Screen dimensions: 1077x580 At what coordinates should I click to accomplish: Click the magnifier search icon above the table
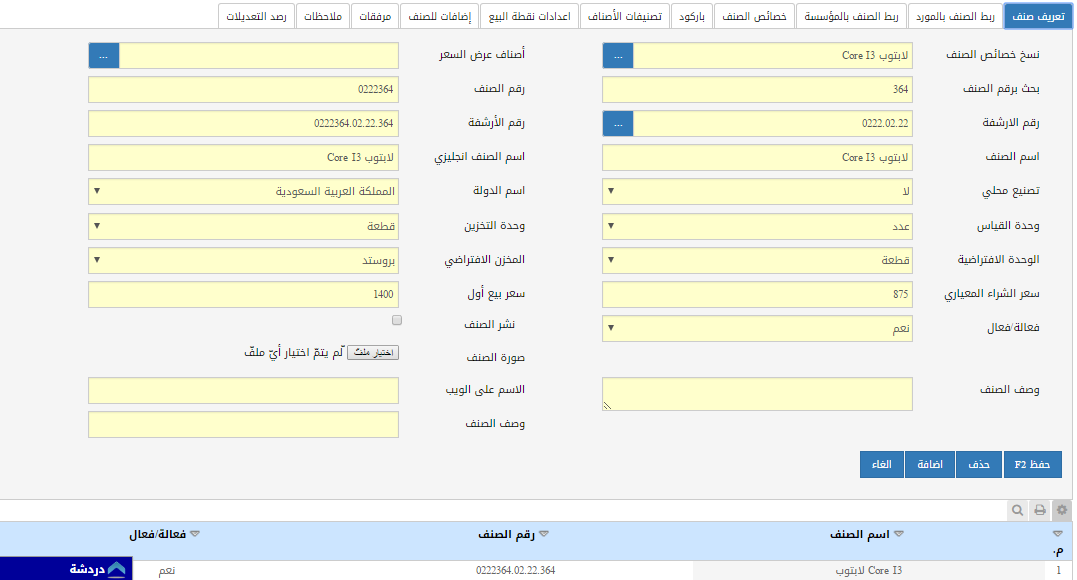coord(1017,510)
